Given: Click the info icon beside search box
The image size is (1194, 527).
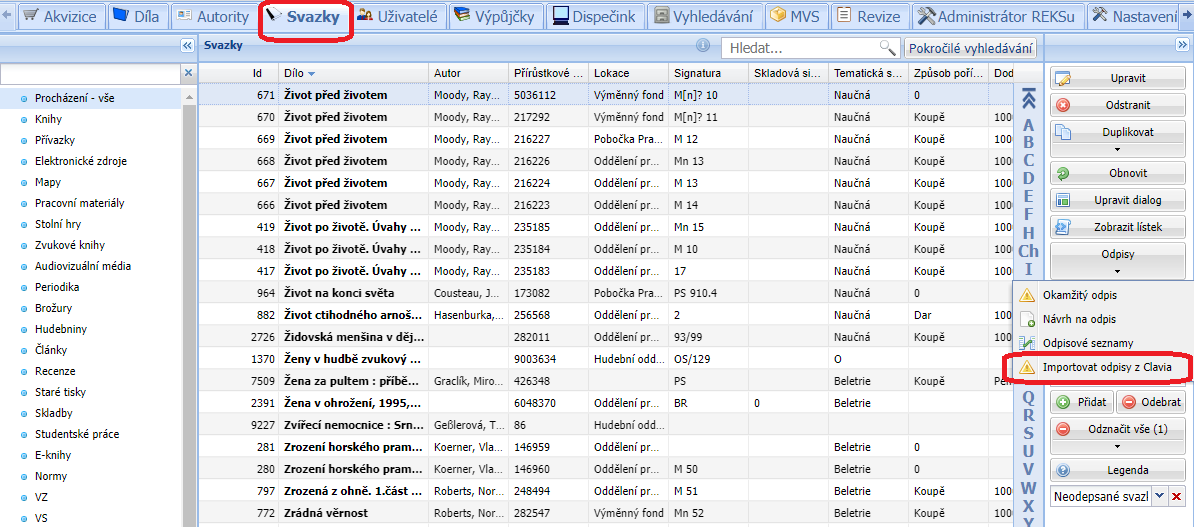Looking at the screenshot, I should (703, 46).
